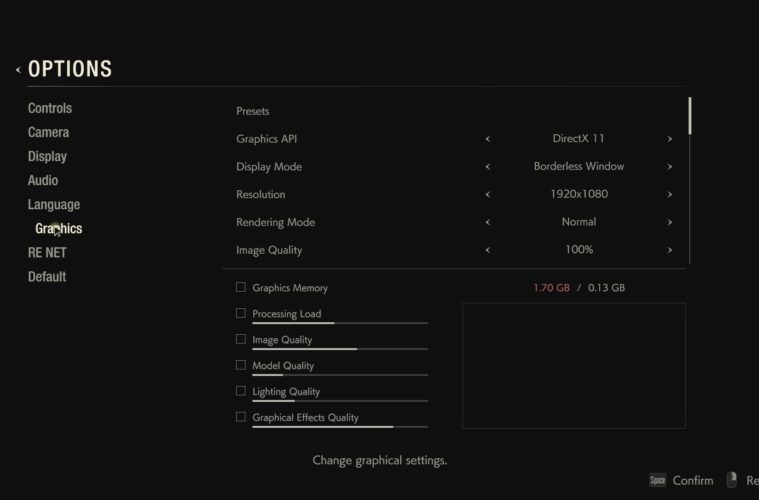Click the mouse icon at bottom right
Viewport: 759px width, 500px height.
pyautogui.click(x=732, y=480)
